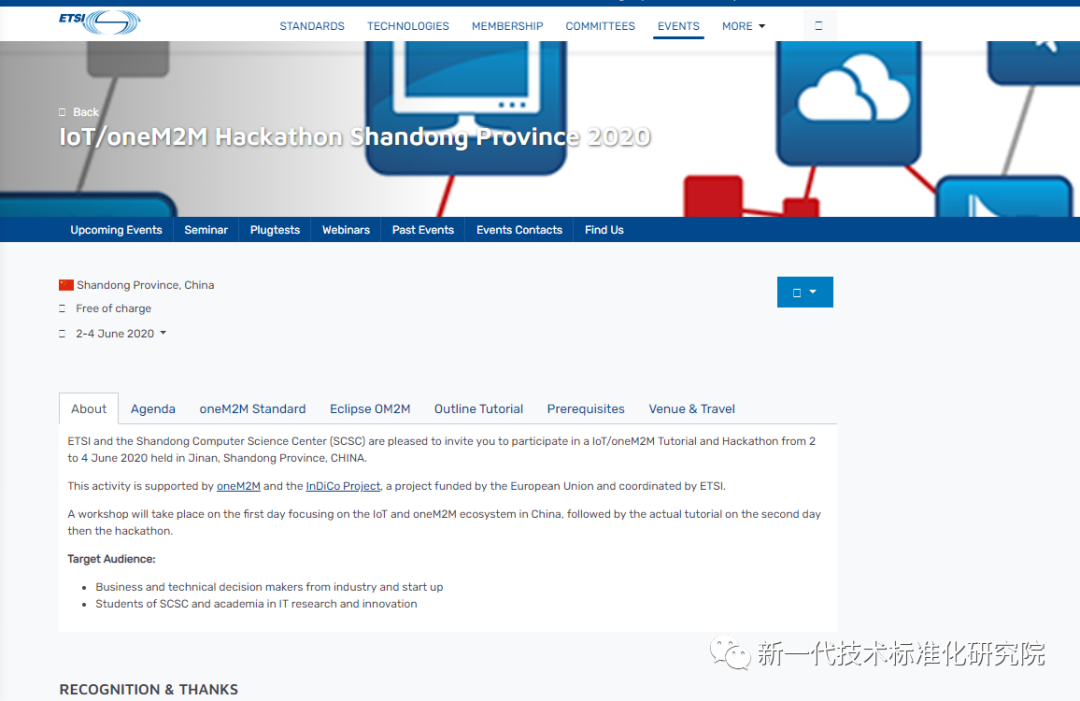The width and height of the screenshot is (1080, 701).
Task: Click the event title heading
Action: (355, 136)
